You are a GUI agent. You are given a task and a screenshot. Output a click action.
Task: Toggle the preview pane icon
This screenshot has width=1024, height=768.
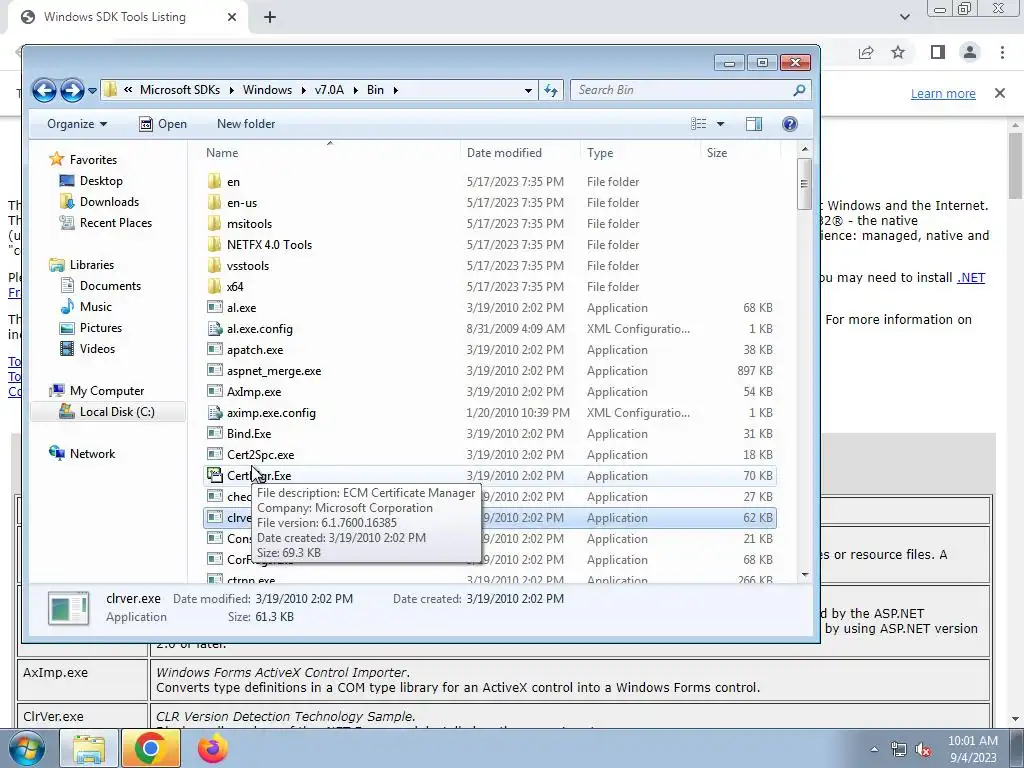point(754,124)
